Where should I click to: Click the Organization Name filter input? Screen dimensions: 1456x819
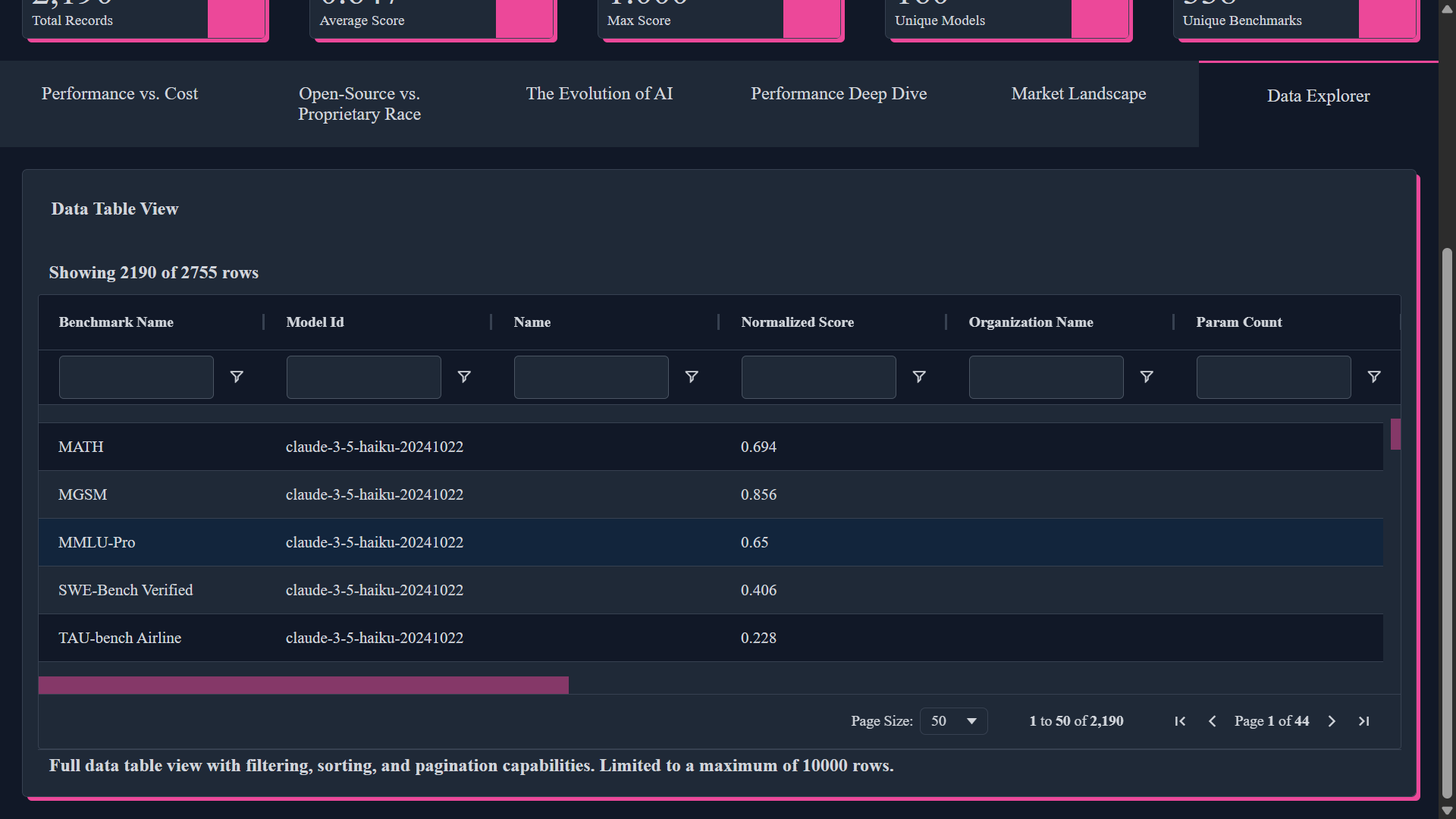[1046, 377]
